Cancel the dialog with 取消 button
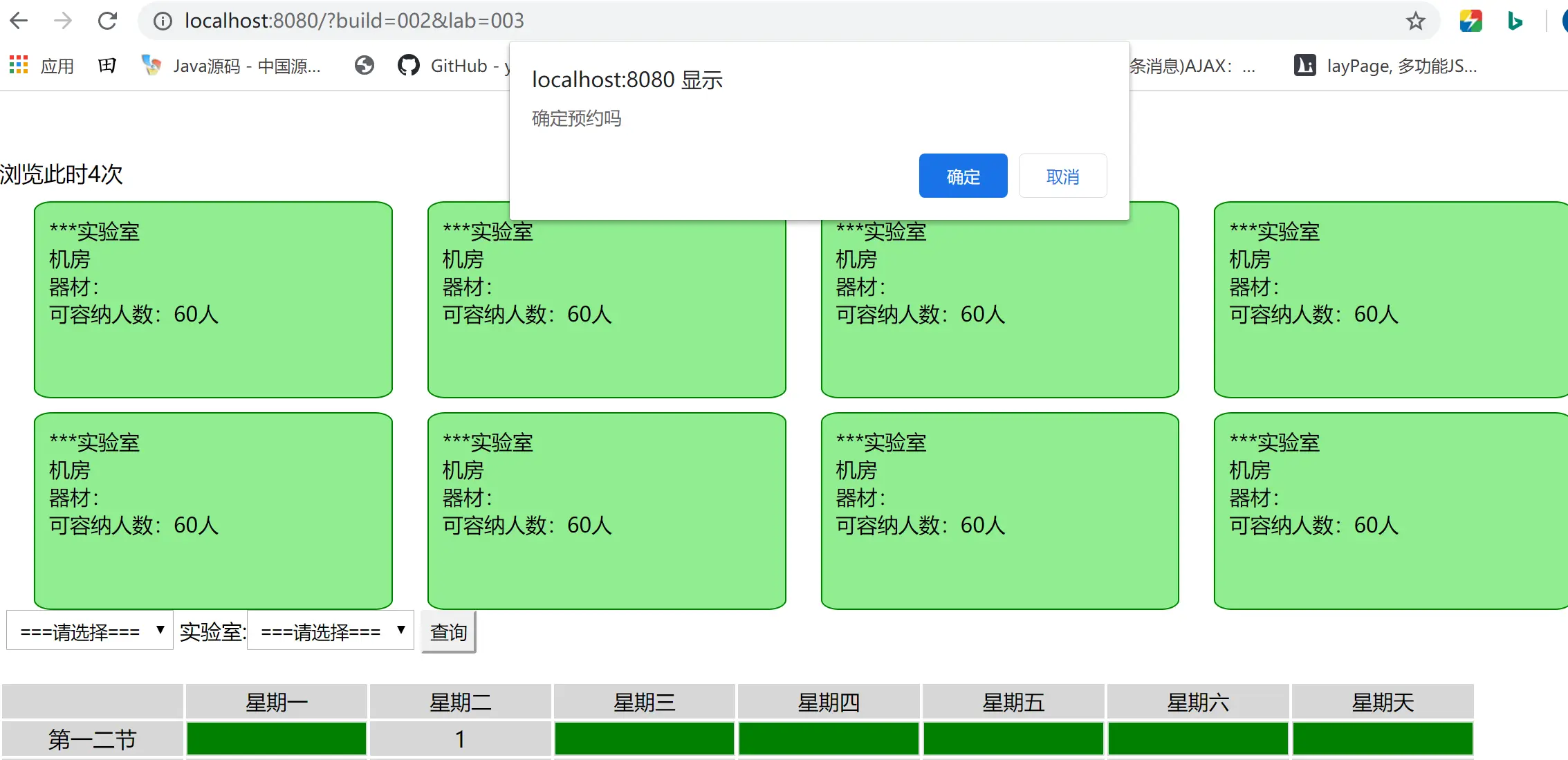Screen dimensions: 1568x760 (1062, 176)
